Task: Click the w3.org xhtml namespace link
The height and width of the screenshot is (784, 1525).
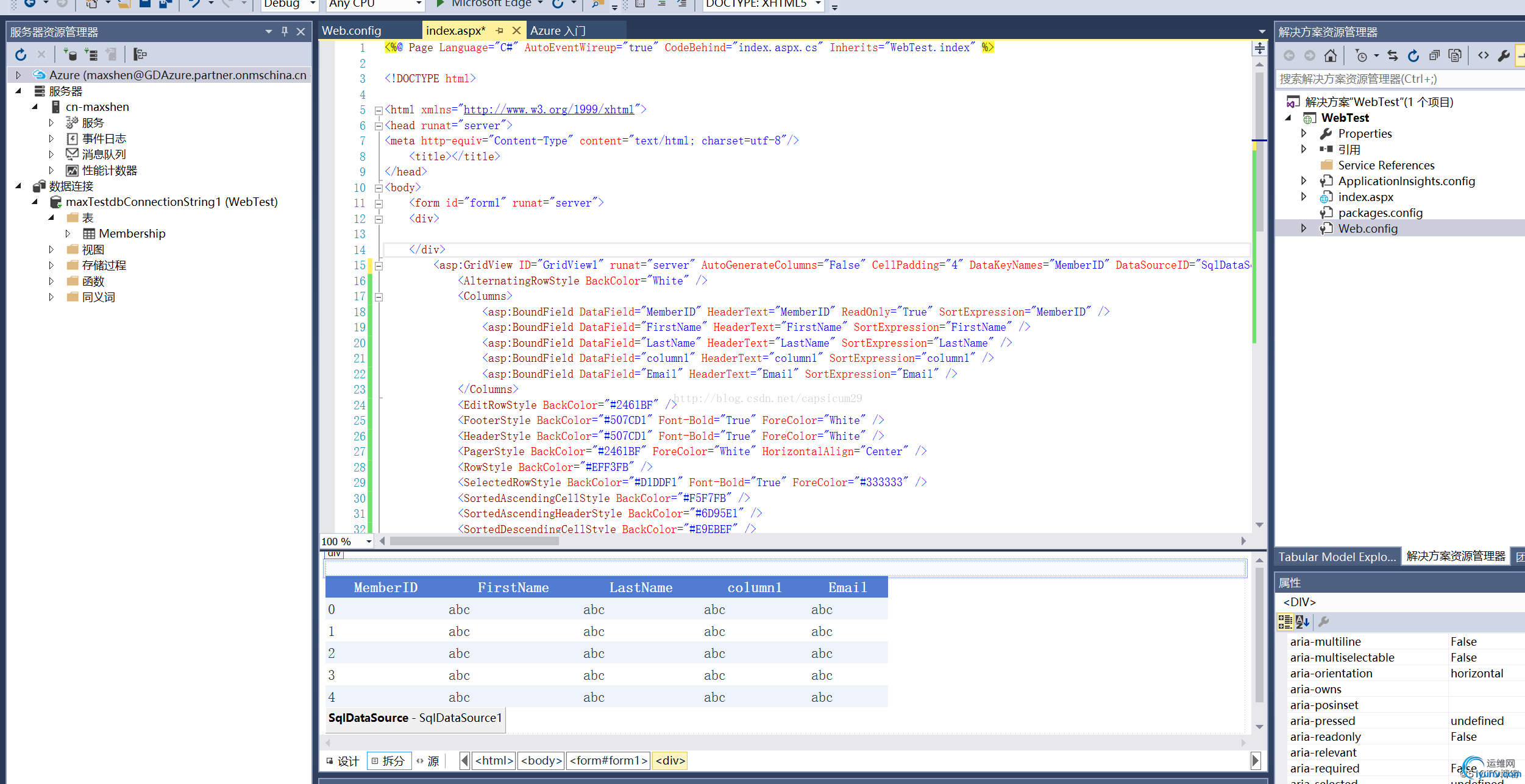Action: pos(549,110)
